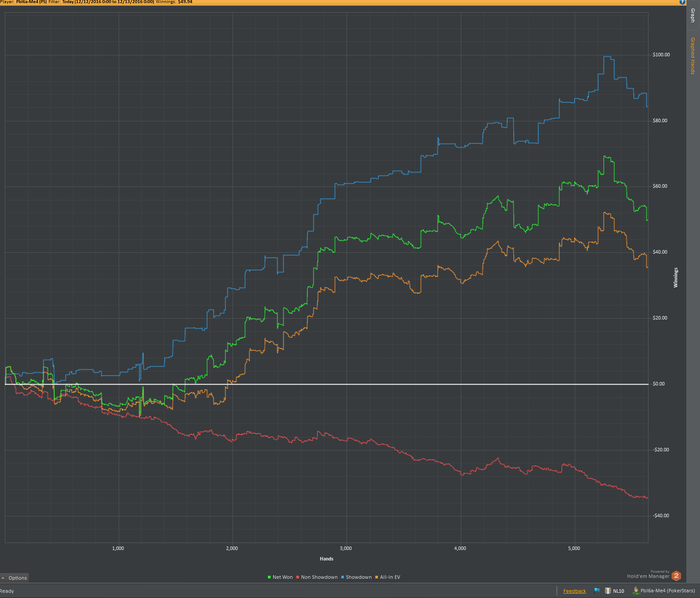Click the $60.00 y-axis label
The height and width of the screenshot is (598, 700).
click(660, 186)
